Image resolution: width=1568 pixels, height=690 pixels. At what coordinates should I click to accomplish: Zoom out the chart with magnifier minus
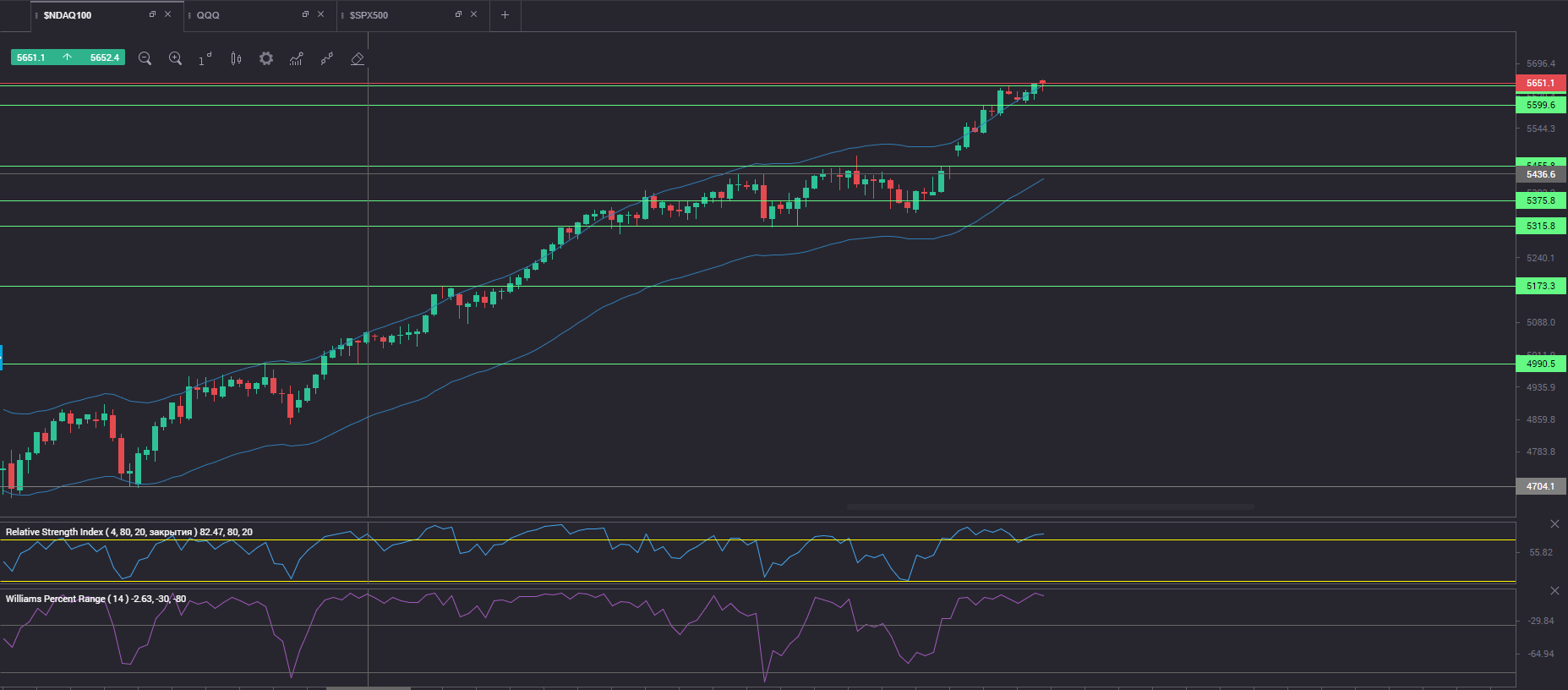coord(145,58)
